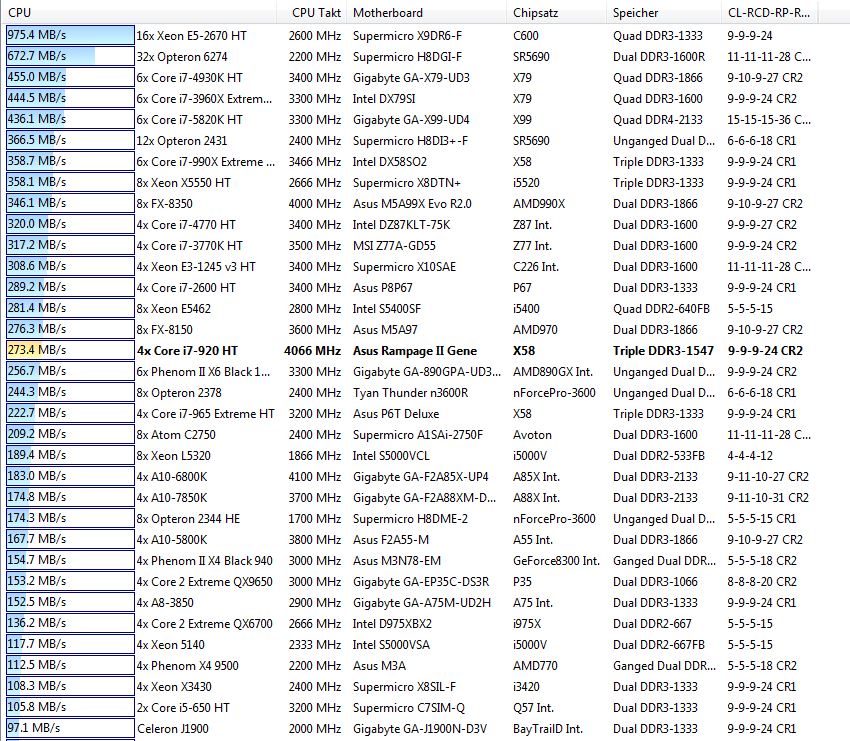
Task: Click the Supermicro X9DR6-F motherboard cell
Action: [x=407, y=36]
